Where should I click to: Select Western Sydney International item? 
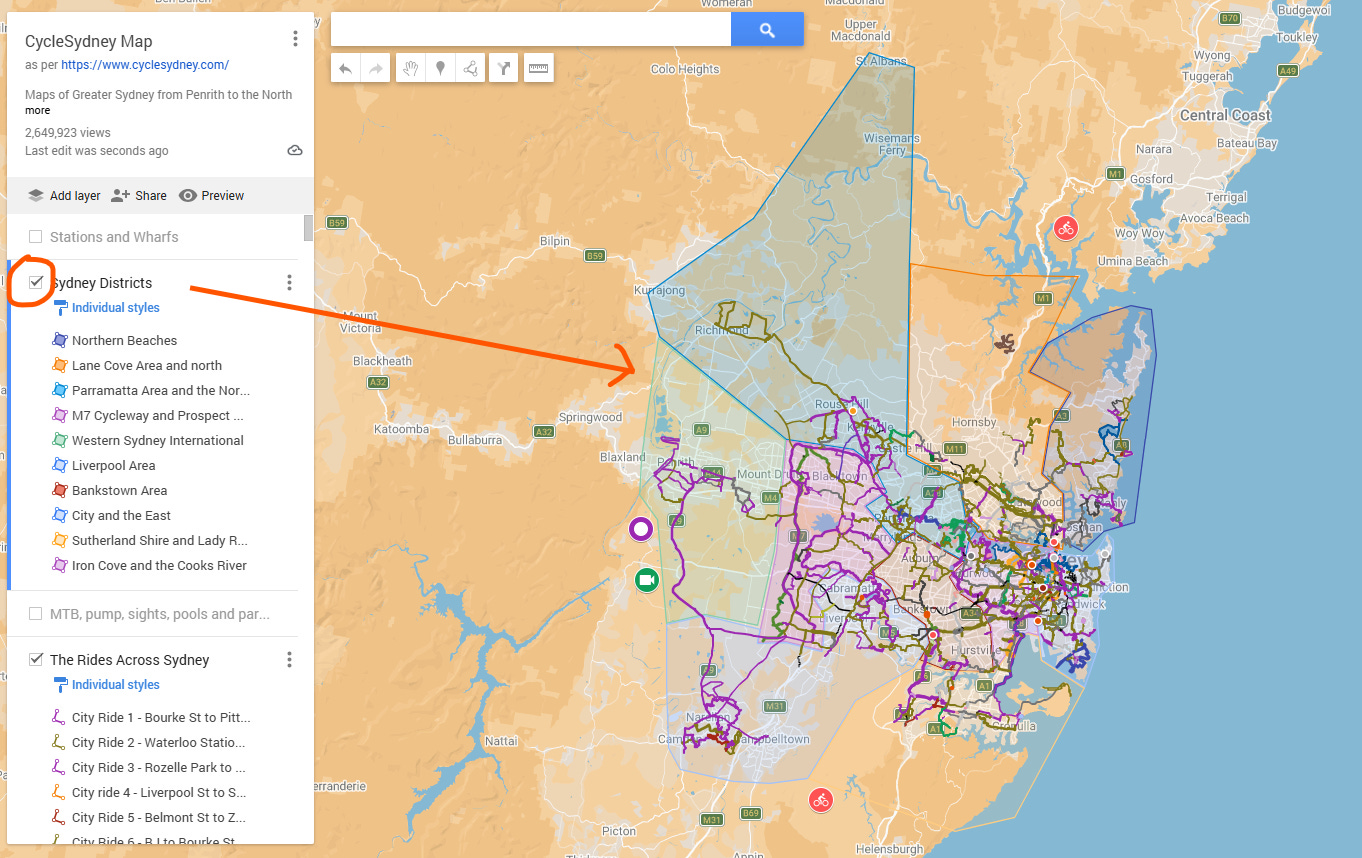(158, 440)
